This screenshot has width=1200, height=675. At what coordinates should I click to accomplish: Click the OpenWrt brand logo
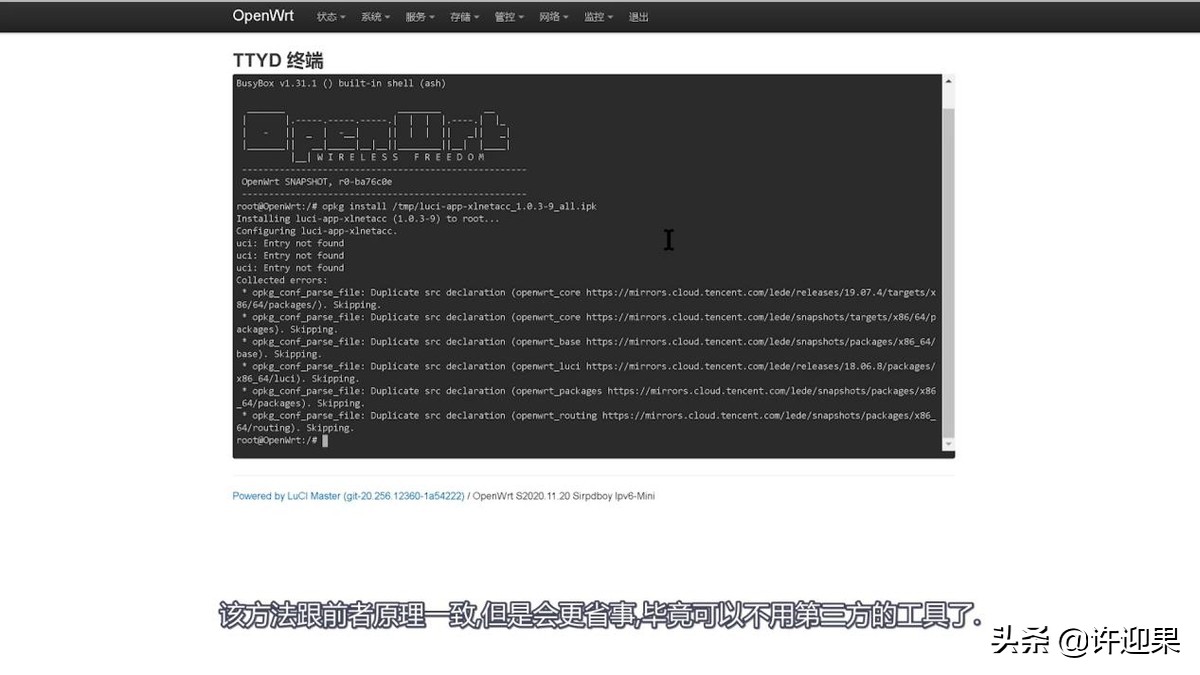tap(262, 16)
